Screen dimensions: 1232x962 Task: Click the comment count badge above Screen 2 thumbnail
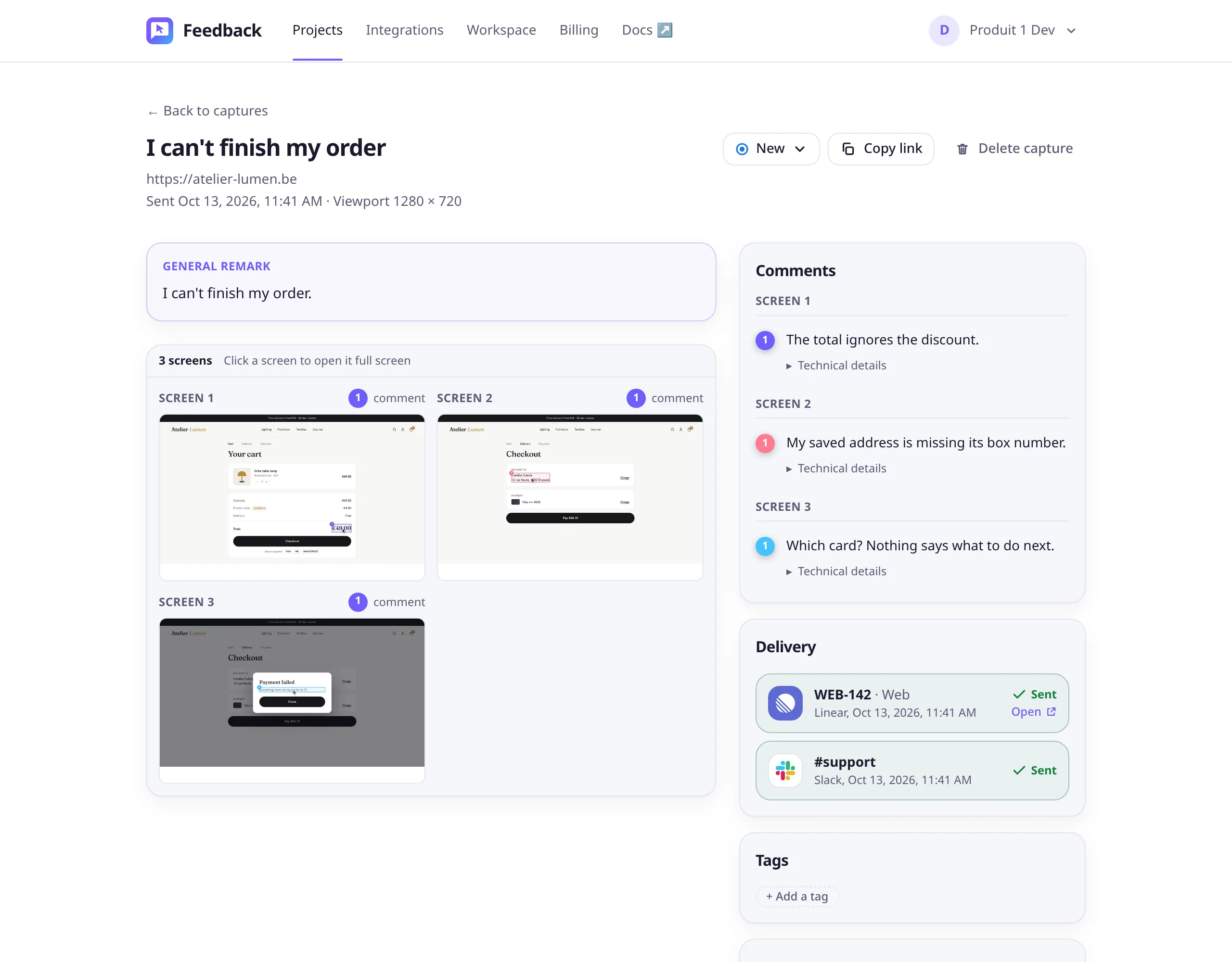[x=636, y=398]
